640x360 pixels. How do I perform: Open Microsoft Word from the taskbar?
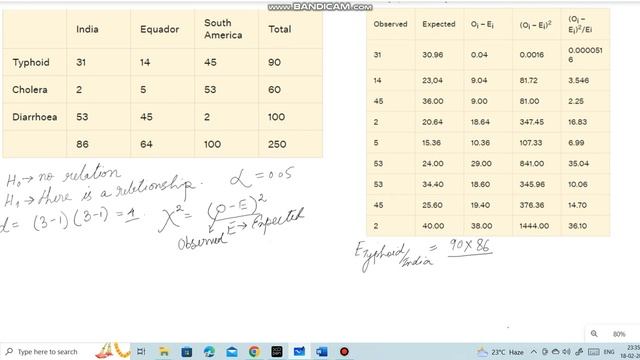pos(322,351)
